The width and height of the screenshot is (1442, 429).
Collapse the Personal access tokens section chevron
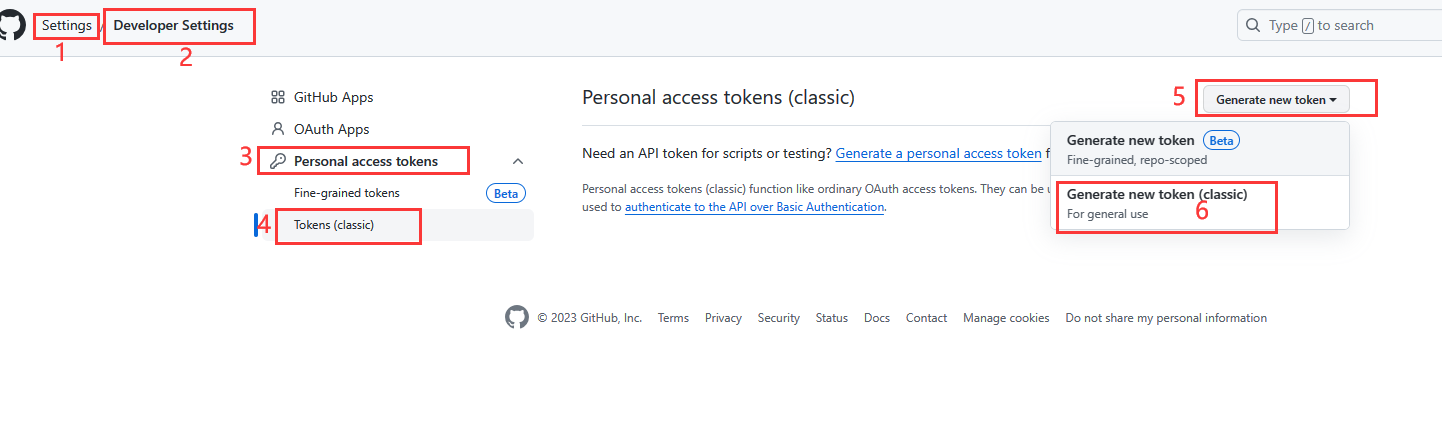pos(518,161)
